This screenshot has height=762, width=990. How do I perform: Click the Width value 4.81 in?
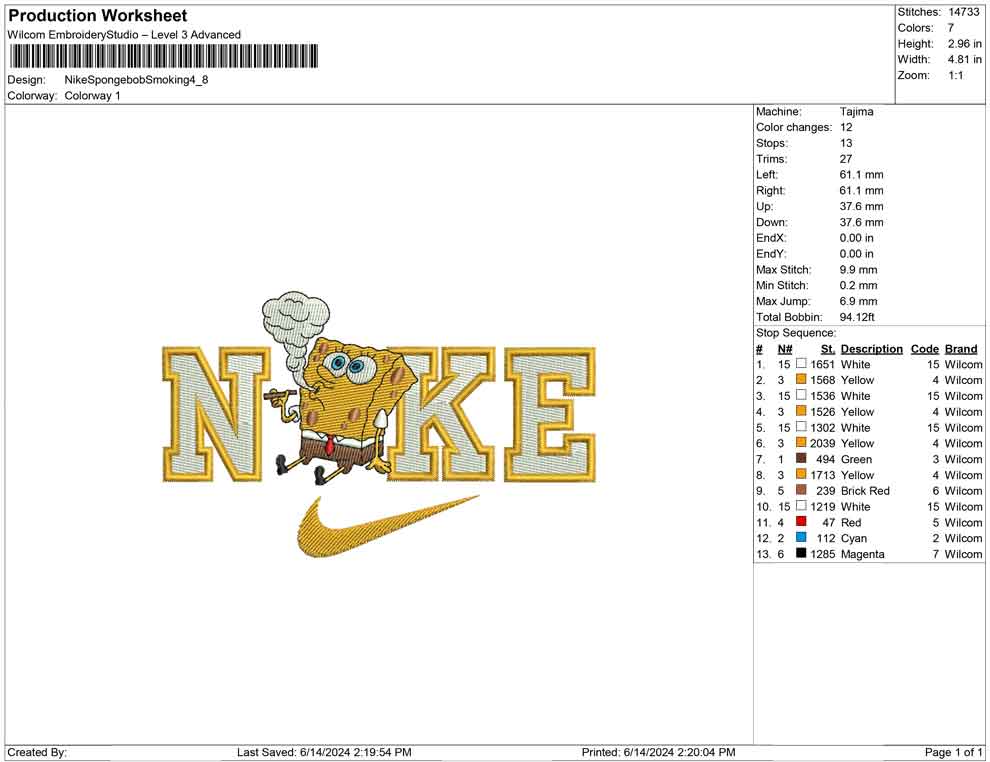[x=964, y=59]
